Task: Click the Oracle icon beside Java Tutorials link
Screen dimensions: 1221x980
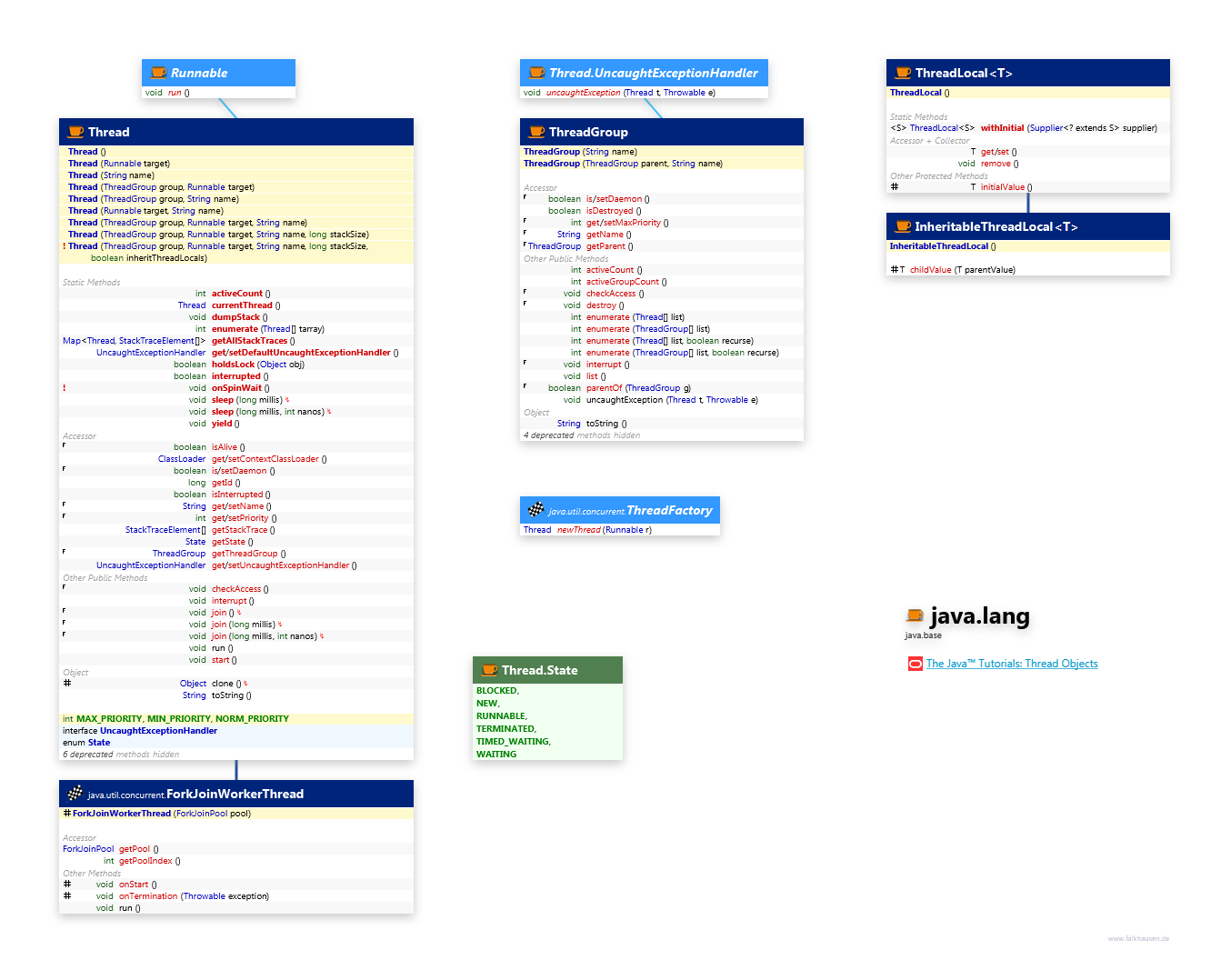Action: (915, 664)
